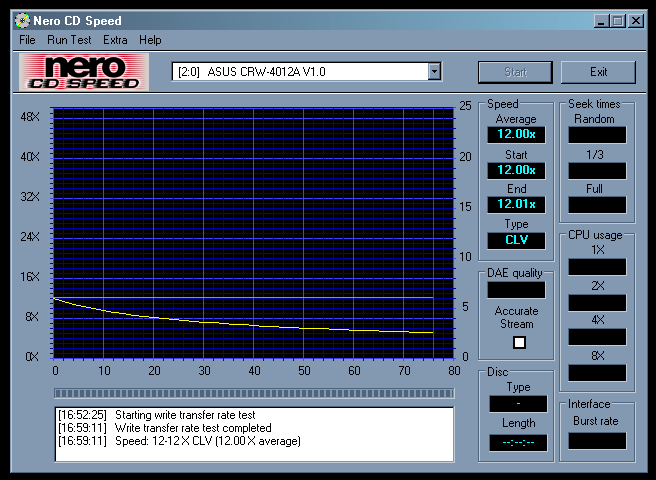The height and width of the screenshot is (480, 656).
Task: Click the 16X axis label
Action: coord(30,277)
